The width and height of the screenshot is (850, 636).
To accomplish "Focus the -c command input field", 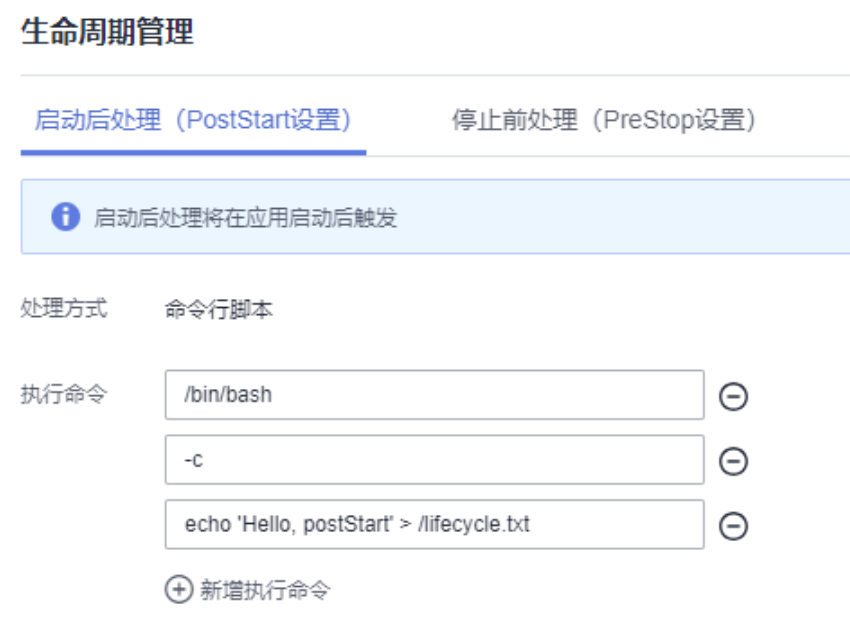I will click(434, 459).
